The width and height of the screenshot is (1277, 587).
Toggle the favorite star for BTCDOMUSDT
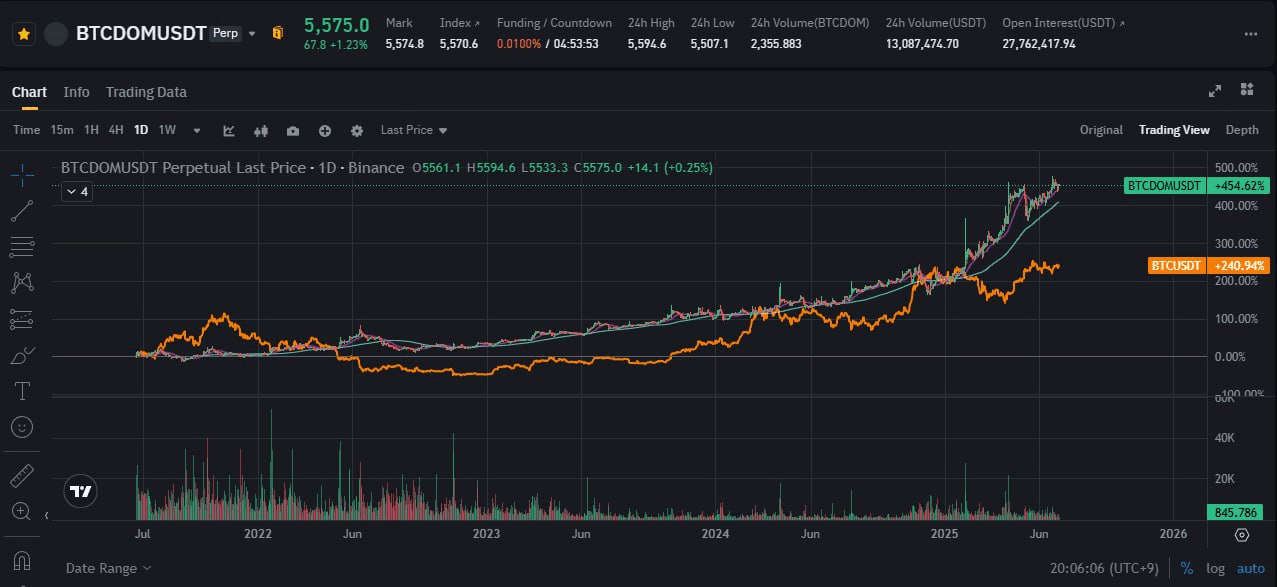pos(24,34)
